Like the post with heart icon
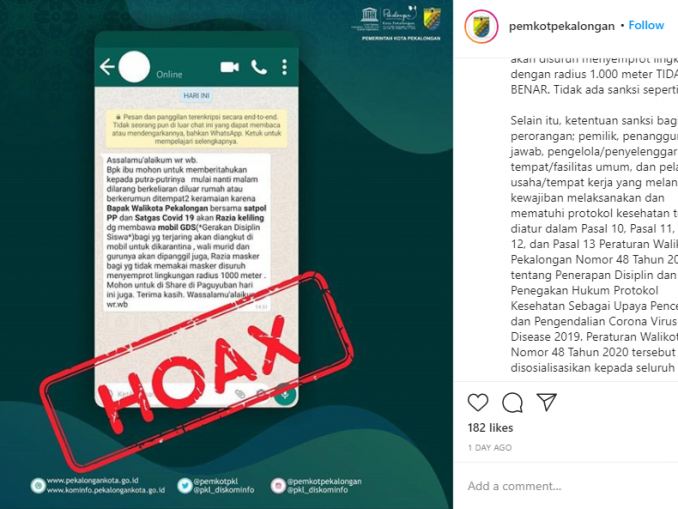 click(478, 403)
